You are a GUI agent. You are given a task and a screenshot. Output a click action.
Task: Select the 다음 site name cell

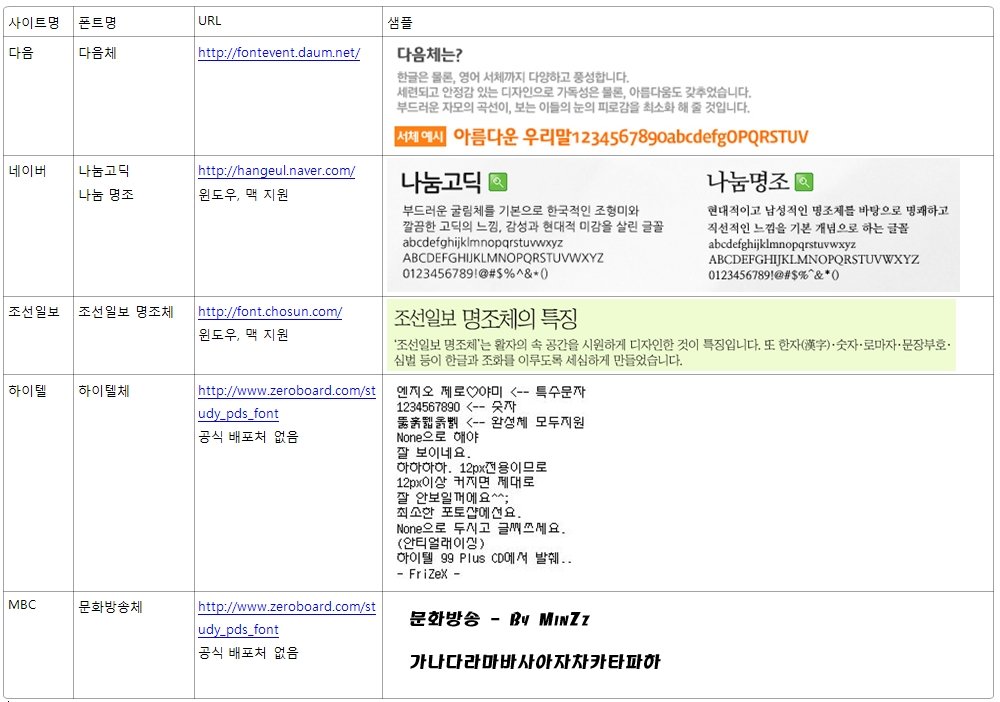[x=21, y=53]
